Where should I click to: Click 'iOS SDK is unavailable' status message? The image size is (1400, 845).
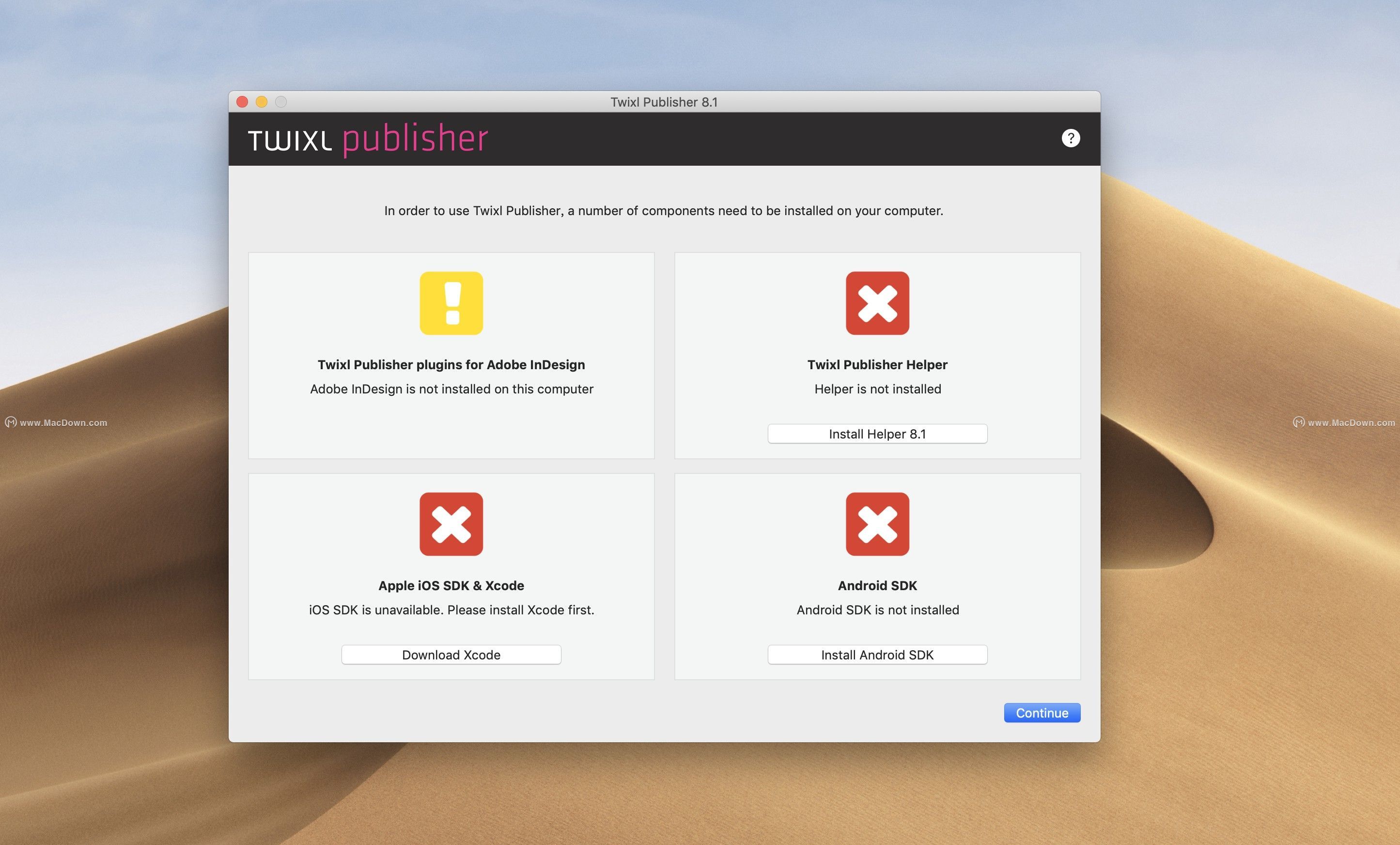tap(451, 610)
